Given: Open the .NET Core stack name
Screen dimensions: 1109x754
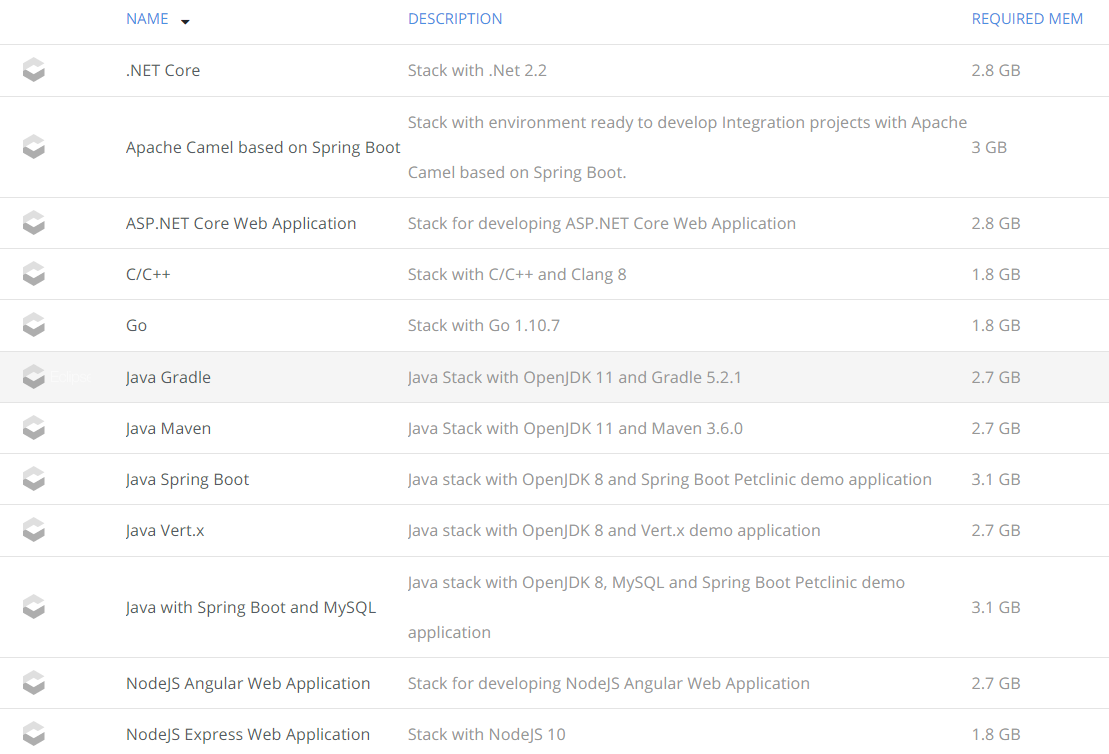Looking at the screenshot, I should click(x=163, y=71).
